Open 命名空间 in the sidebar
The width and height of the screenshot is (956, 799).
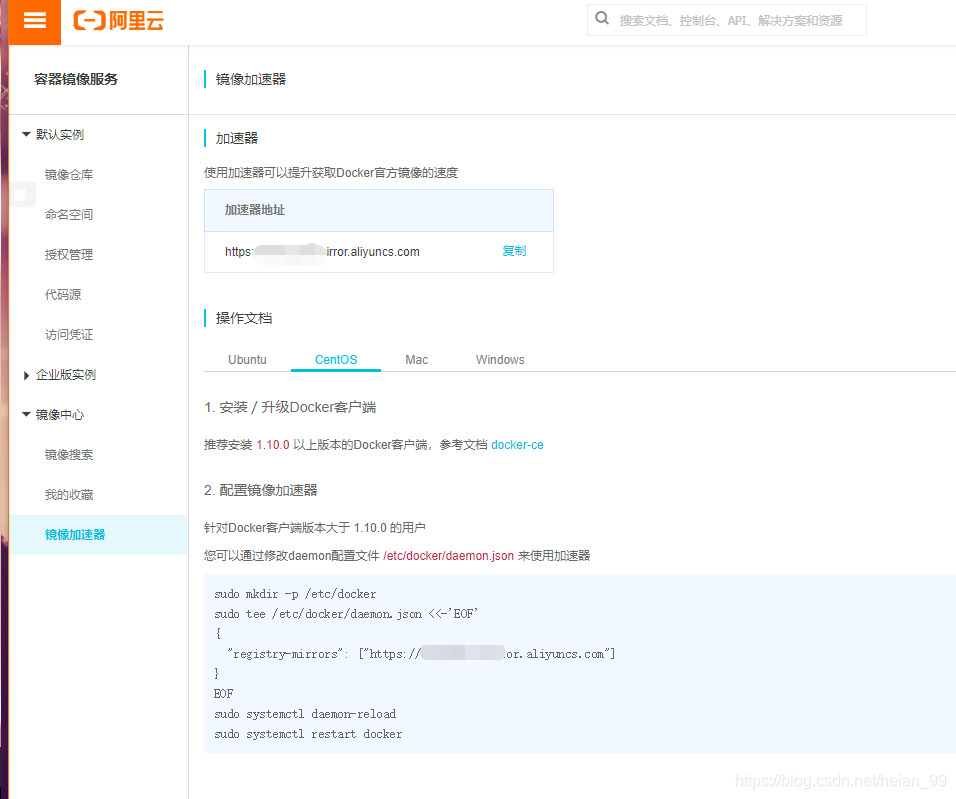(x=69, y=215)
